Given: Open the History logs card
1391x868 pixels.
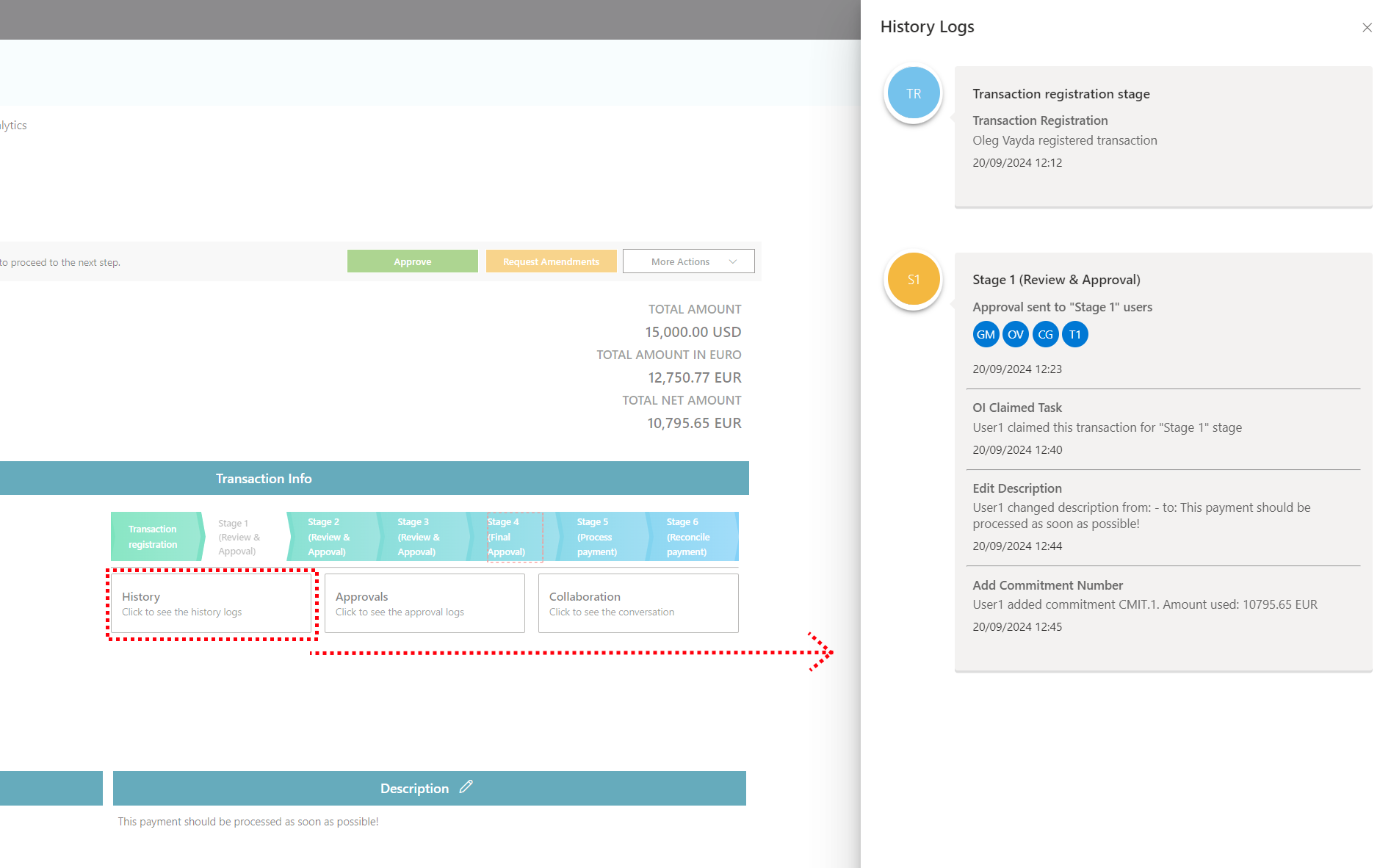Looking at the screenshot, I should [x=212, y=604].
